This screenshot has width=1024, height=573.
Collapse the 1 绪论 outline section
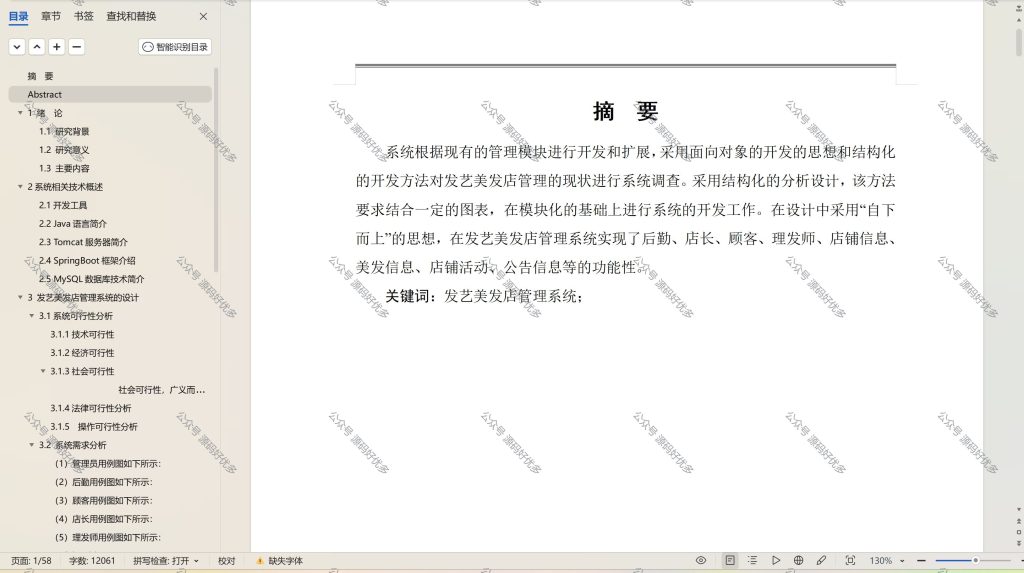pos(20,113)
